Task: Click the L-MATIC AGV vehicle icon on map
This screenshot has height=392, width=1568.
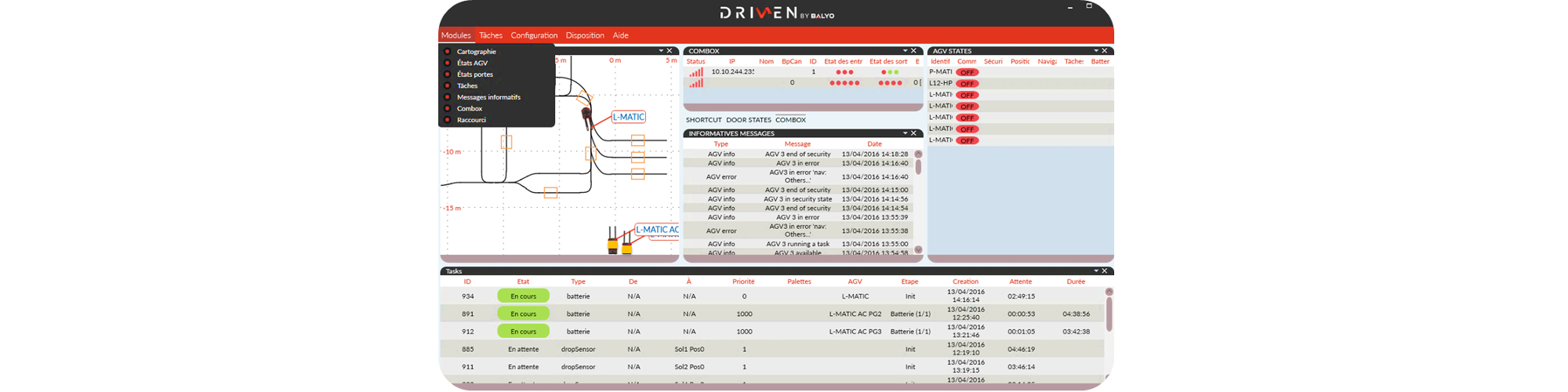Action: [586, 118]
